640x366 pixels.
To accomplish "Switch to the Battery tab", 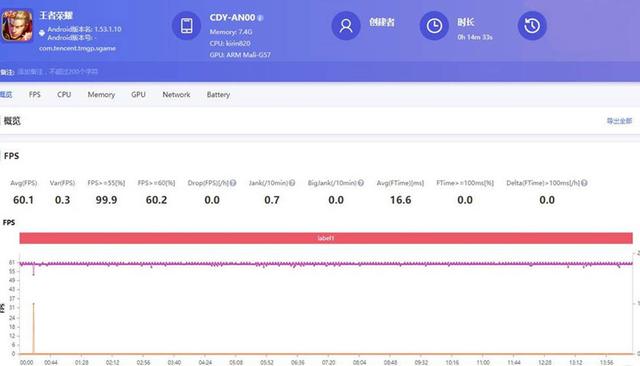I will pos(218,95).
